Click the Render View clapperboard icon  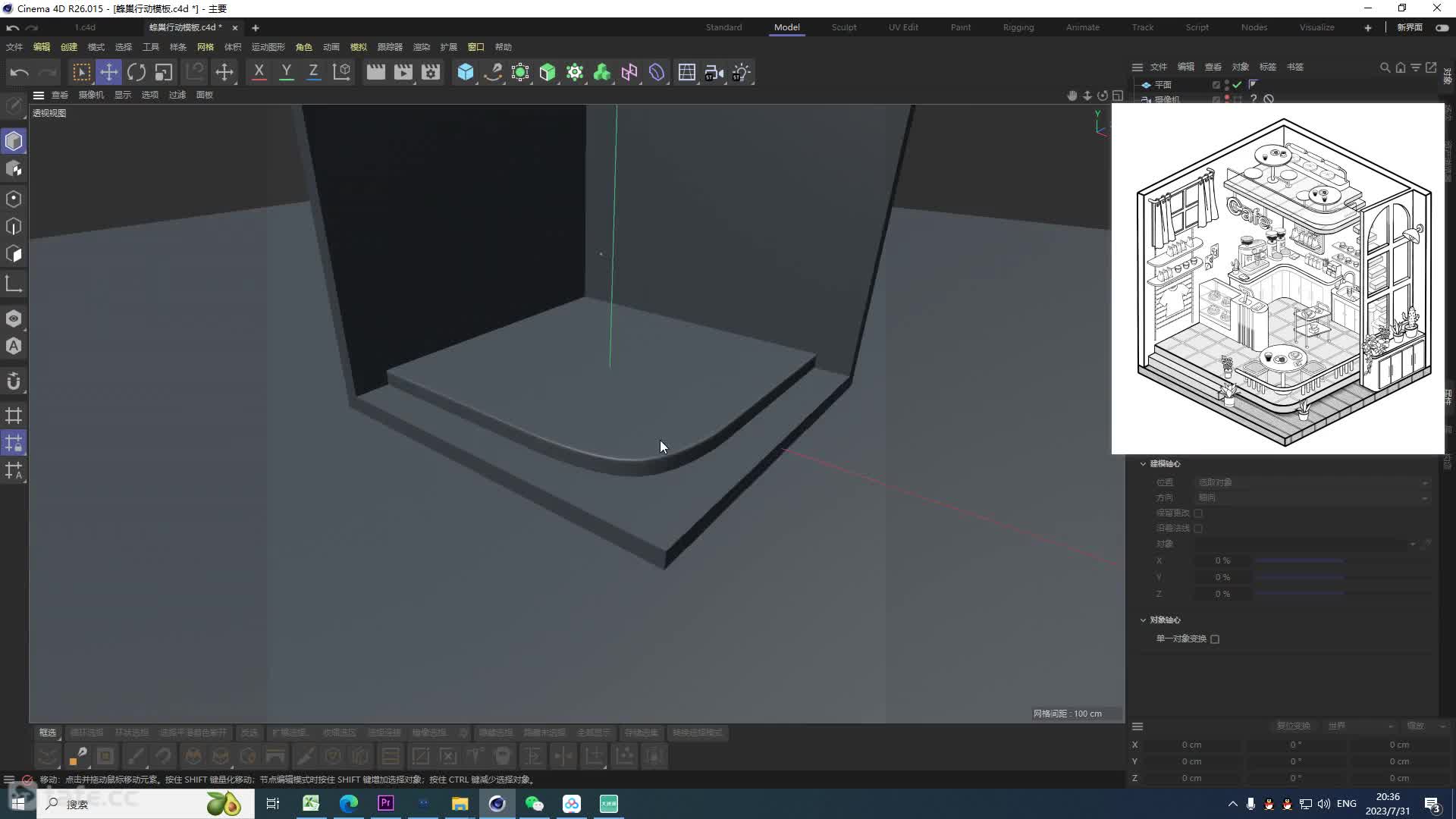pos(376,72)
